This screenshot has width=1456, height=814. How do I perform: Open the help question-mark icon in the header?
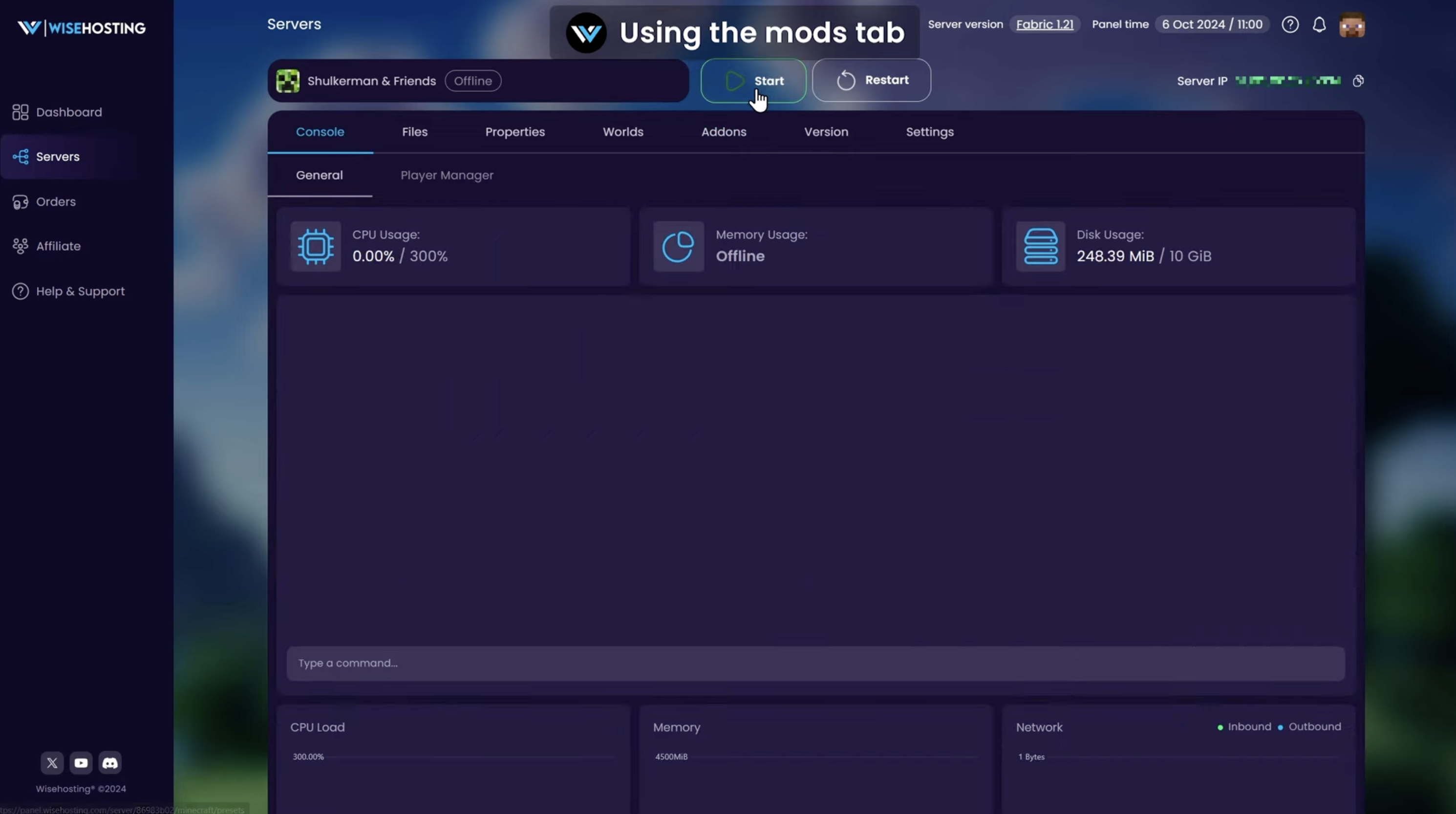click(x=1290, y=24)
